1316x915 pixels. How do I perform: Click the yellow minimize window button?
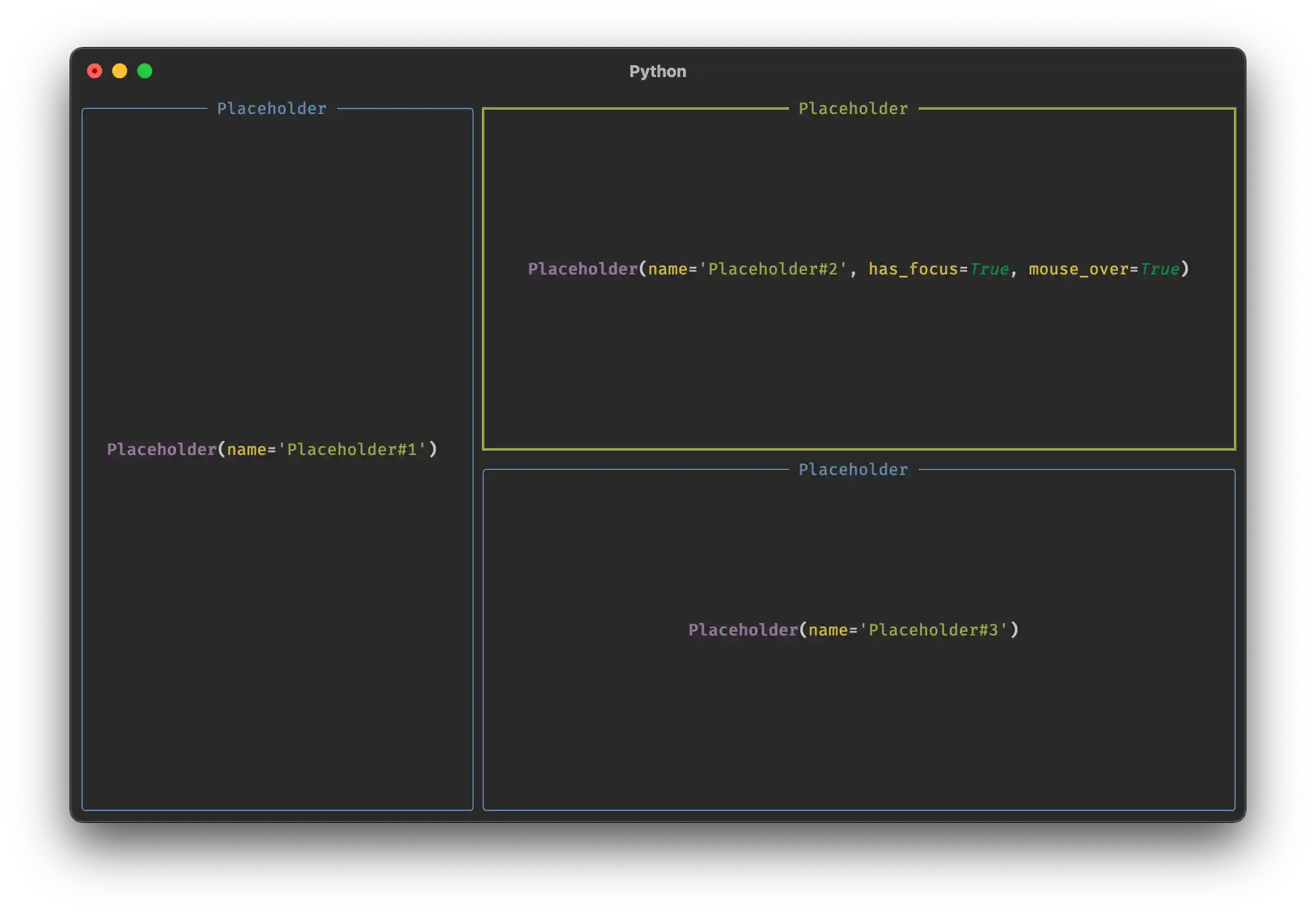[120, 71]
